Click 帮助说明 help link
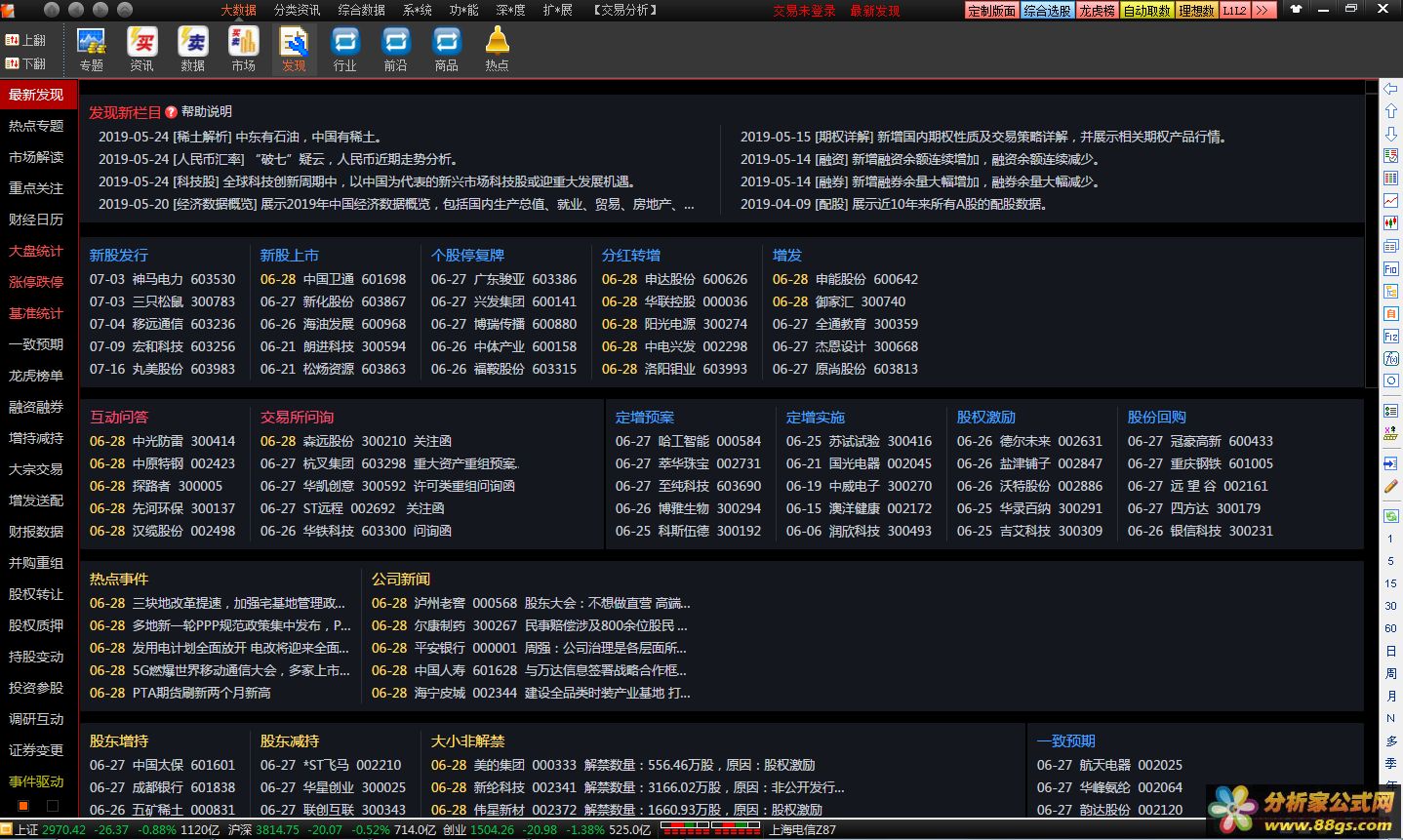This screenshot has height=840, width=1403. tap(207, 112)
